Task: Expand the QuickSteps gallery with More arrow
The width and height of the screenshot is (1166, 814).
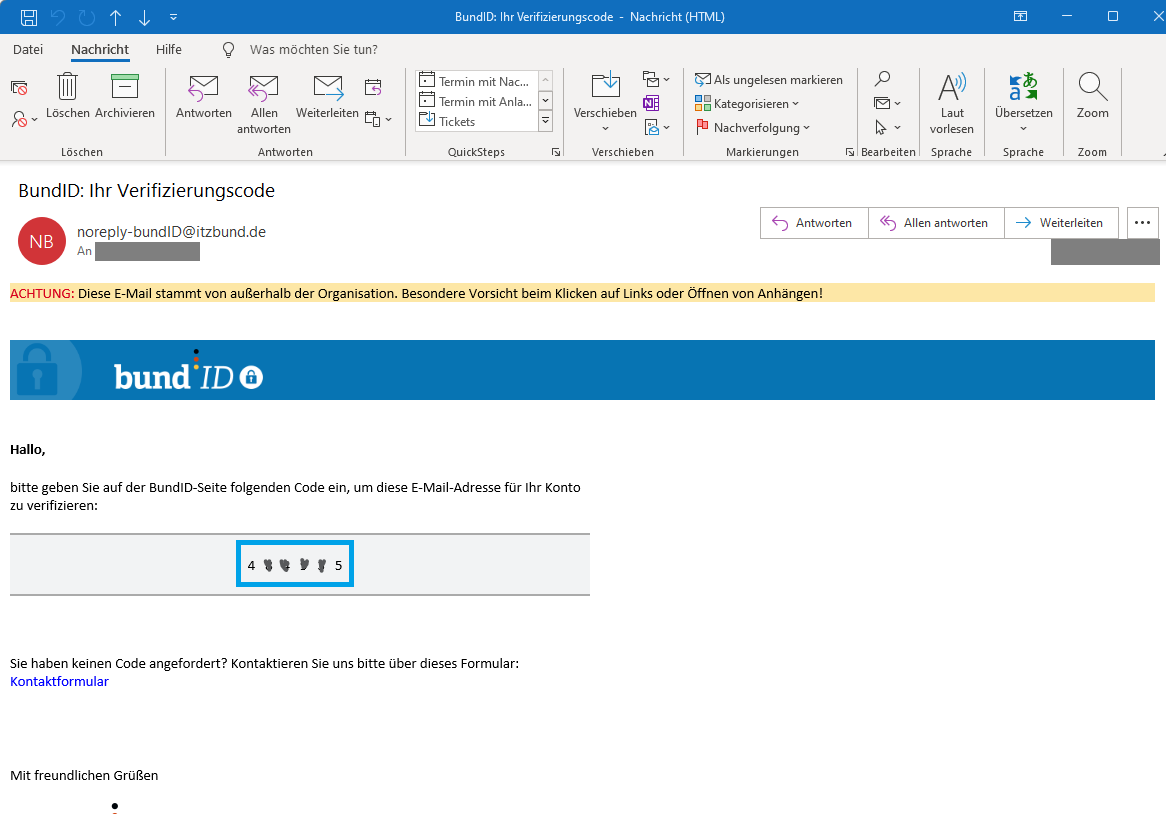Action: point(545,120)
